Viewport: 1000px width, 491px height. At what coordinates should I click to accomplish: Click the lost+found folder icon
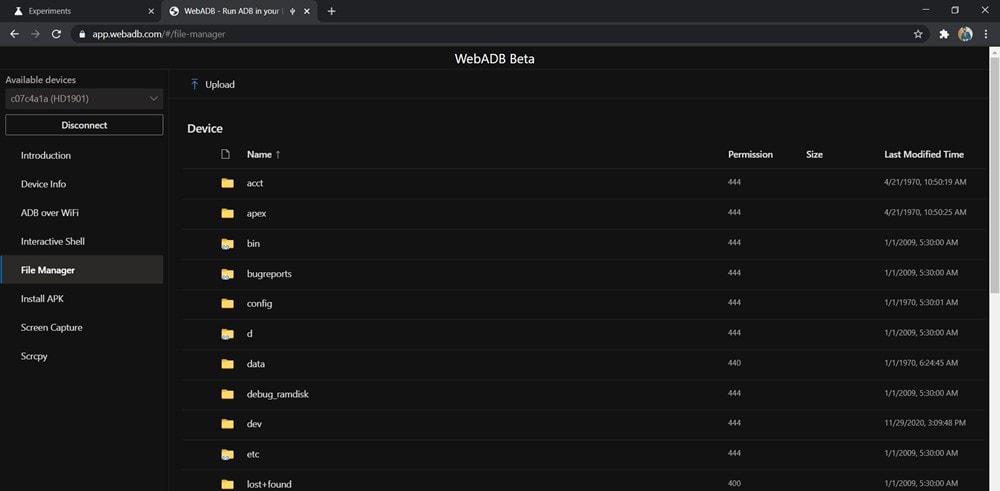click(228, 484)
